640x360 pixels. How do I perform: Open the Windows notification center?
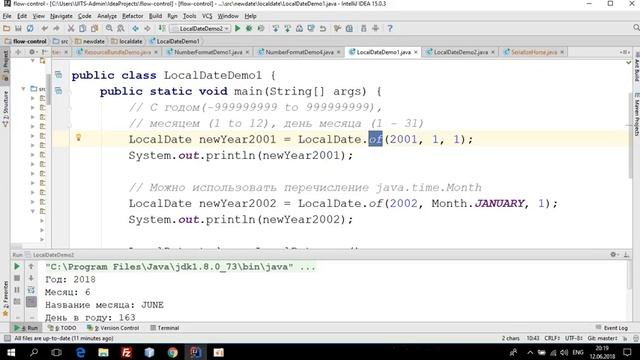coord(627,352)
